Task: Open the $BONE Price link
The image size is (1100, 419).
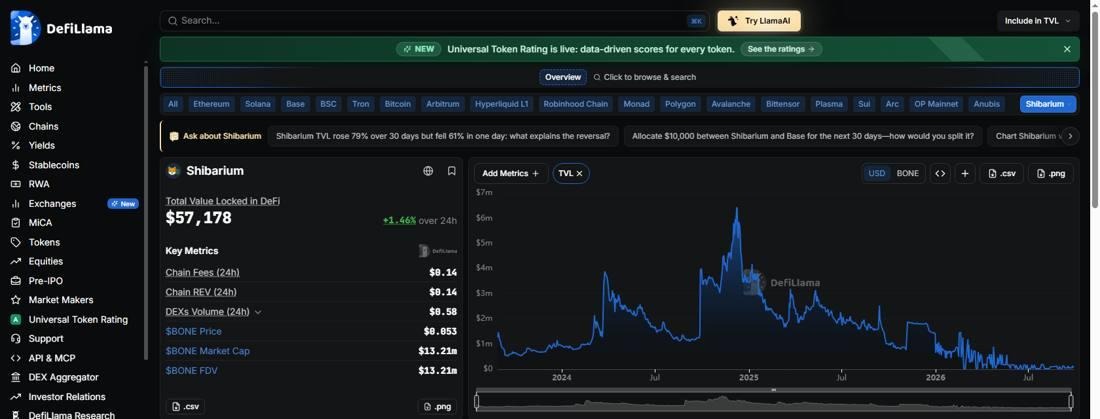Action: tap(194, 331)
